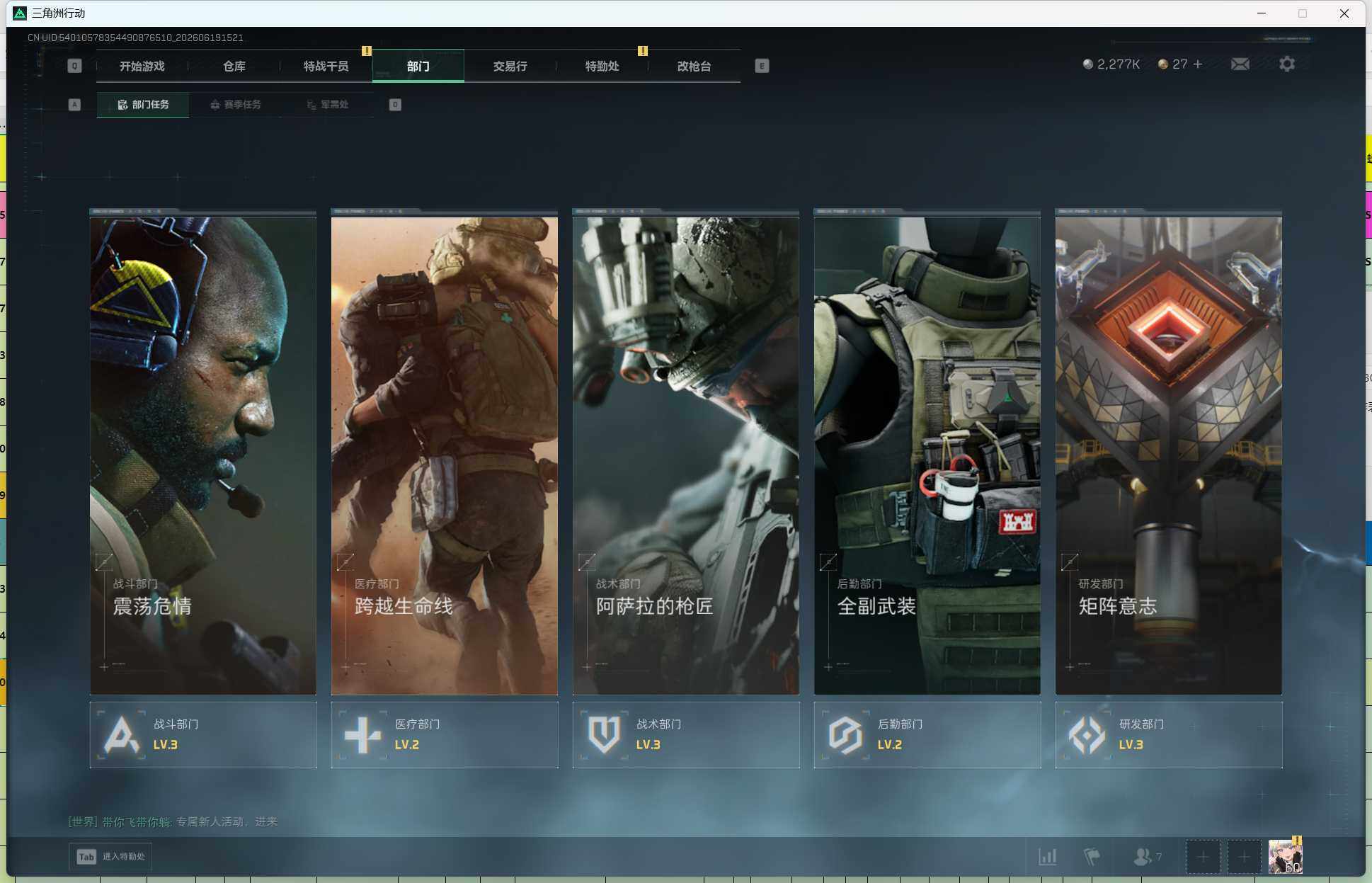Click the D hotkey icon on sub-tab row
1372x883 pixels.
pyautogui.click(x=395, y=105)
